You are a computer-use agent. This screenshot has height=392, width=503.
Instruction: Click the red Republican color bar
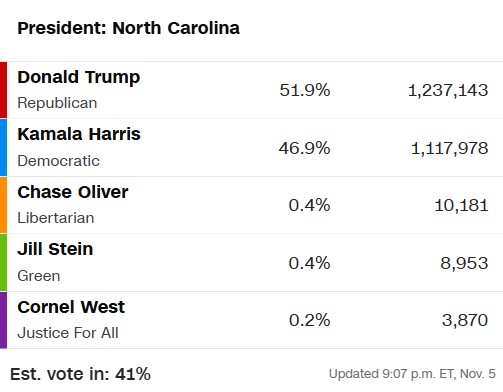coord(3,90)
